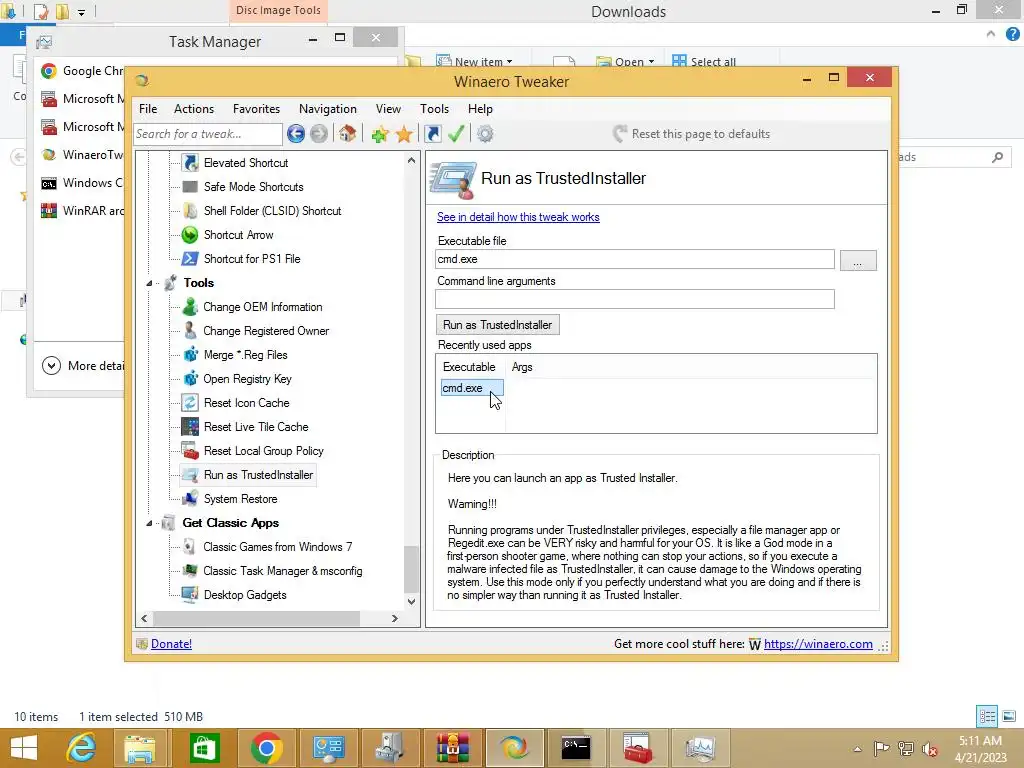Open the Navigation menu
1024x768 pixels.
point(328,109)
